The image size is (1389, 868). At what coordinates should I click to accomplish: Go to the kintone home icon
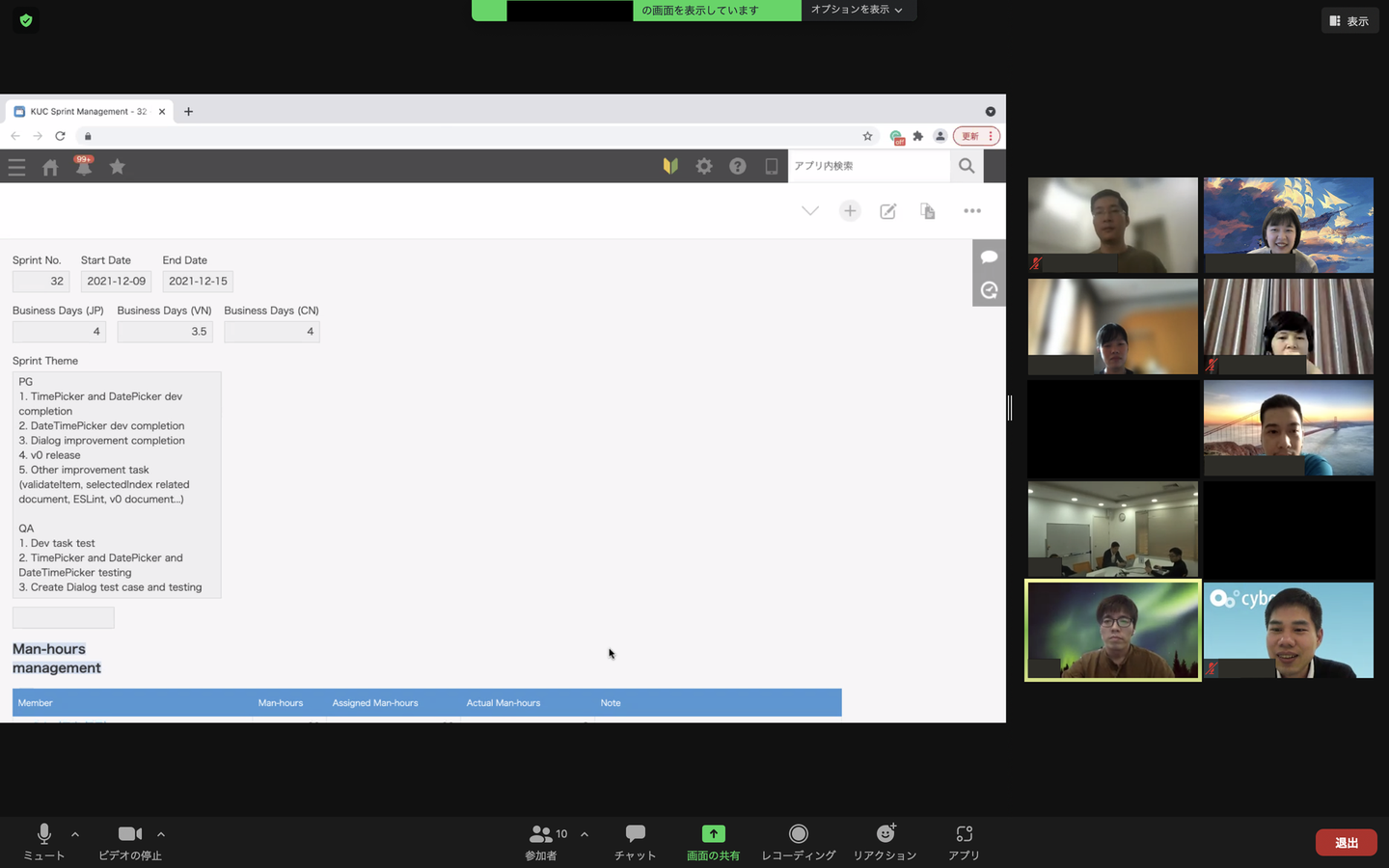[x=50, y=167]
